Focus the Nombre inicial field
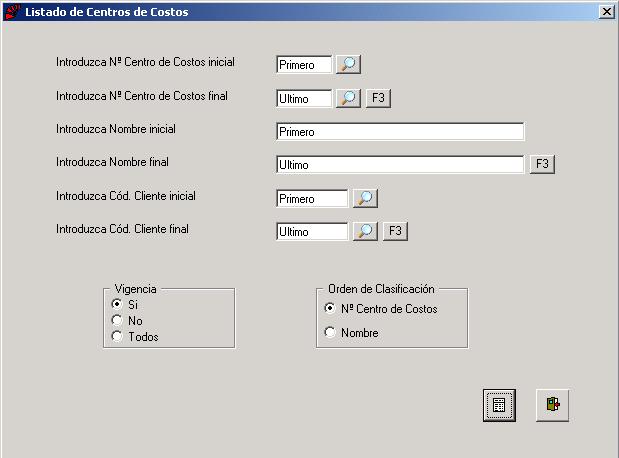Viewport: 619px width, 458px height. 400,131
